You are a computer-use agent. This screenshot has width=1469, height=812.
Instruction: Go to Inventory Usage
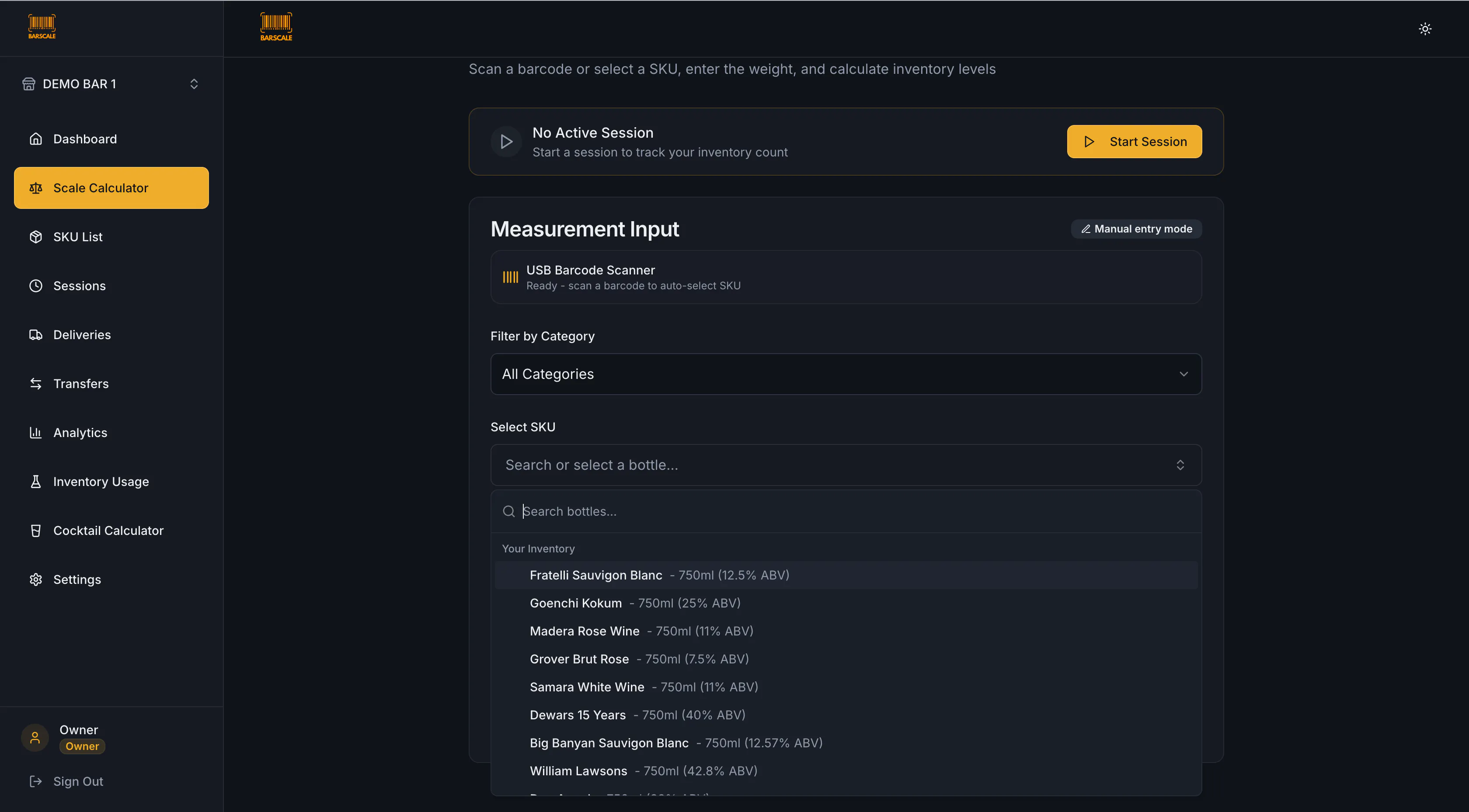(x=111, y=482)
